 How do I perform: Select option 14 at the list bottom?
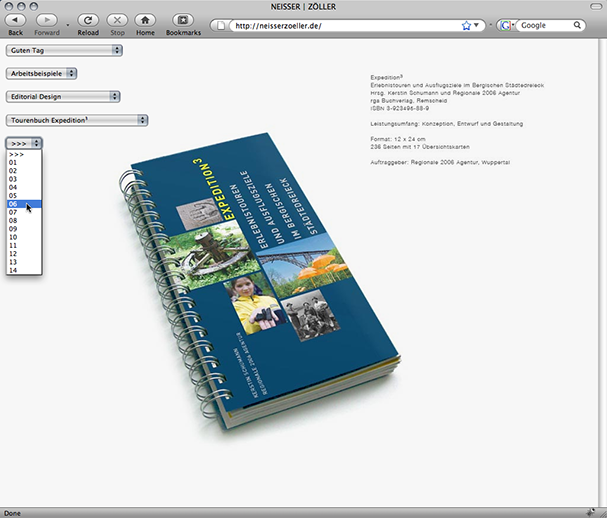[14, 269]
